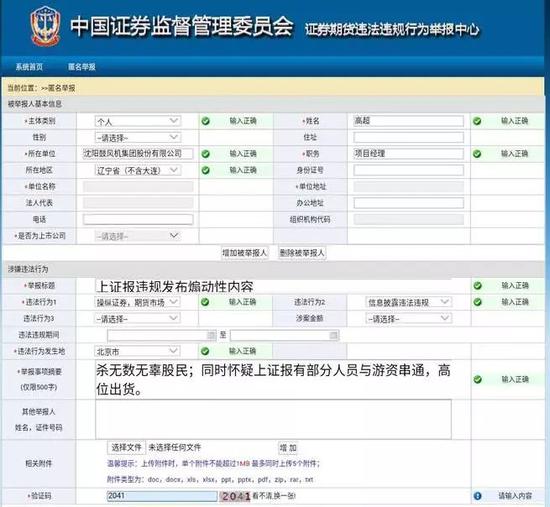550x507 pixels.
Task: Click the start date field of 违法违规期间
Action: 162,335
